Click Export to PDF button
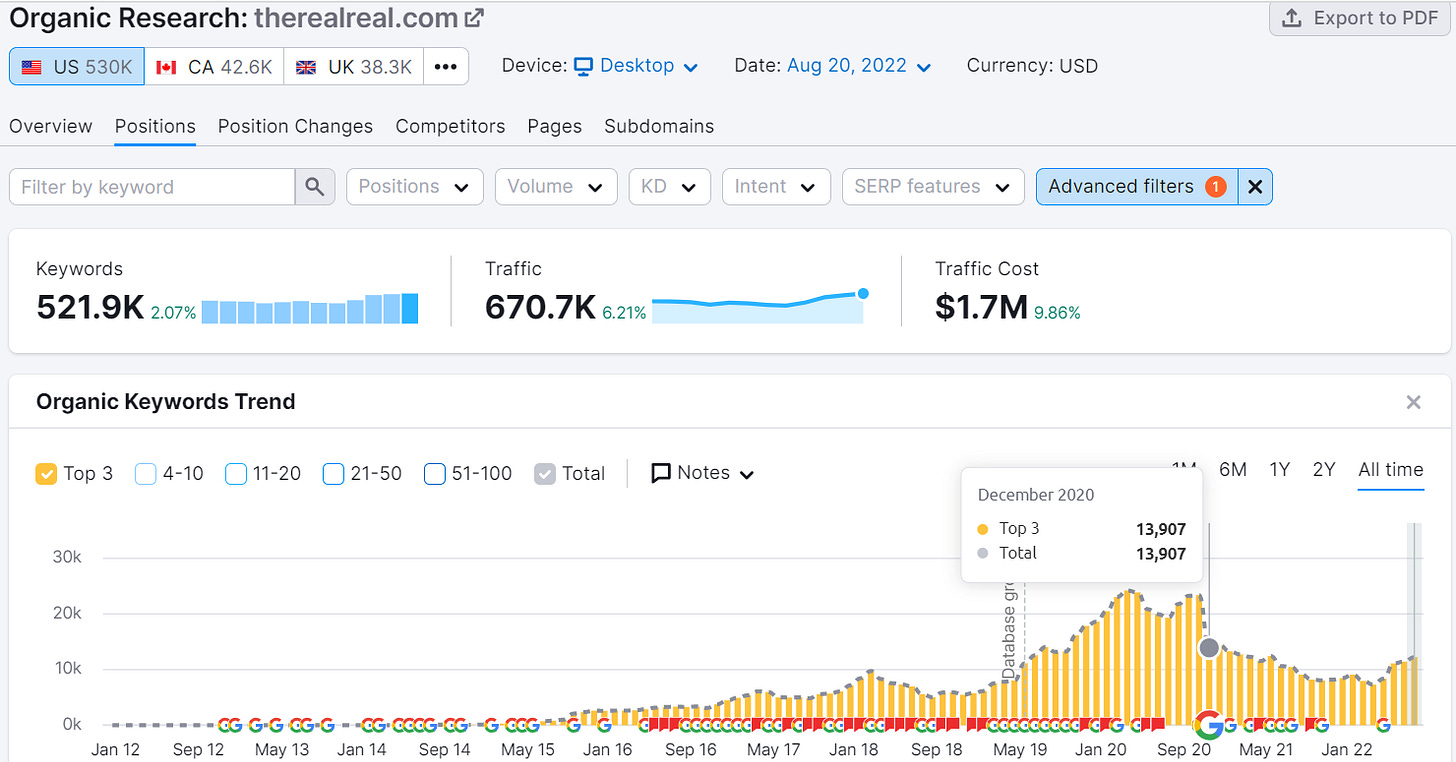The width and height of the screenshot is (1456, 762). pyautogui.click(x=1359, y=18)
